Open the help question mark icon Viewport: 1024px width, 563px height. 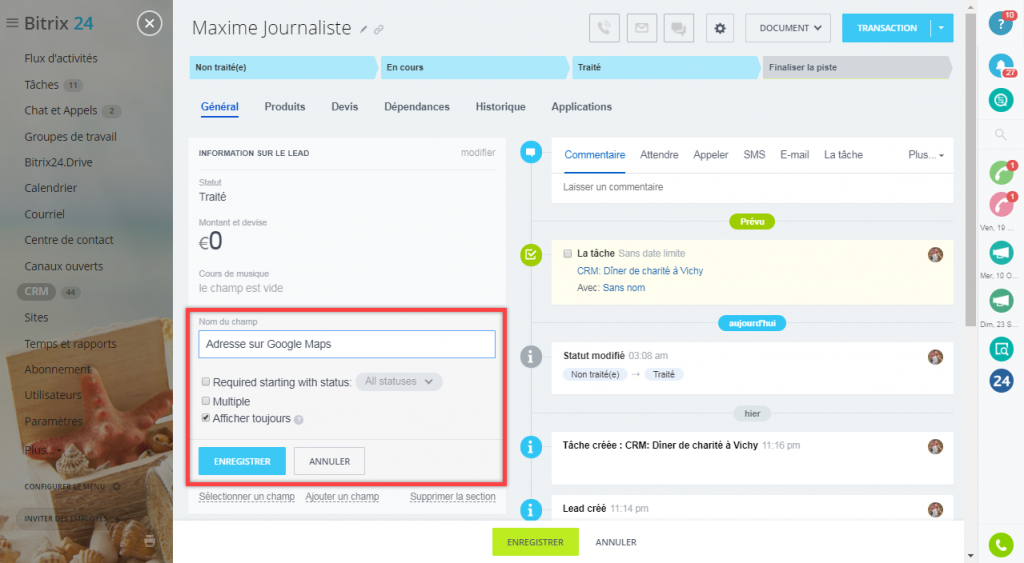[1000, 24]
